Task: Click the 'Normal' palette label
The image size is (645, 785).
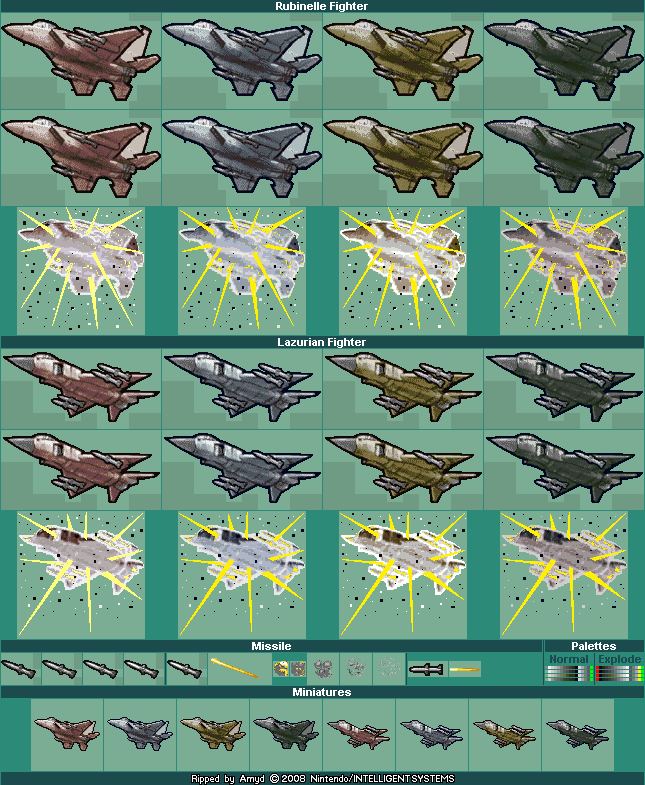Action: [x=569, y=659]
